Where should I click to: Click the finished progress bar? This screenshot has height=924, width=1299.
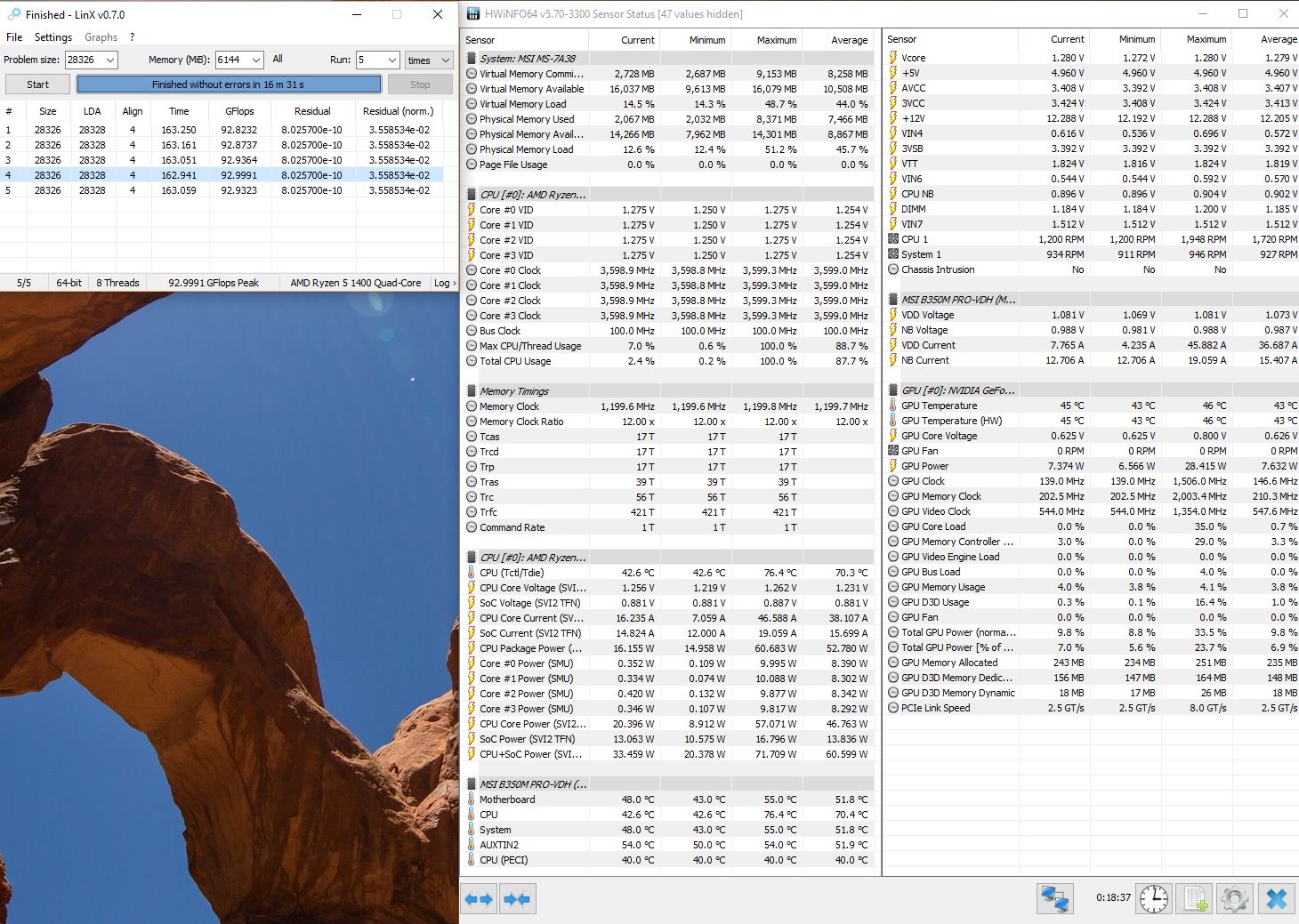tap(229, 84)
